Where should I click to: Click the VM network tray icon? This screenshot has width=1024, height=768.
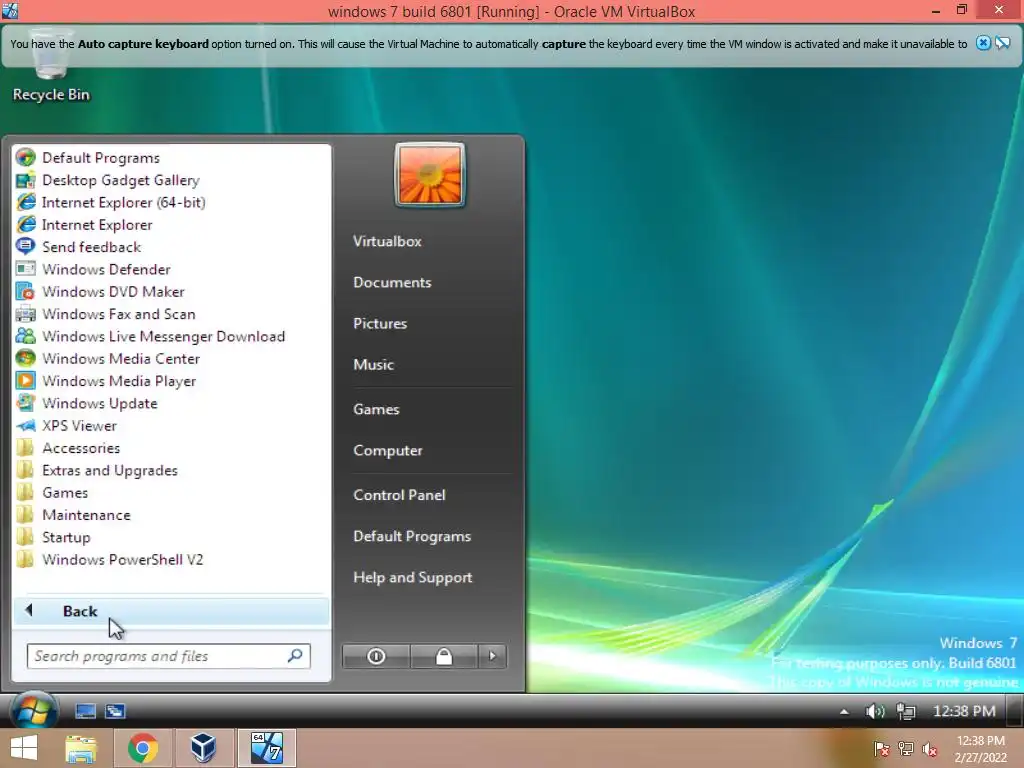pos(906,711)
